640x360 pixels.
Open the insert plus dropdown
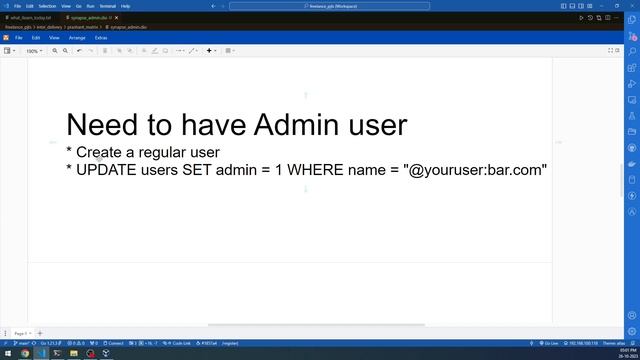211,51
